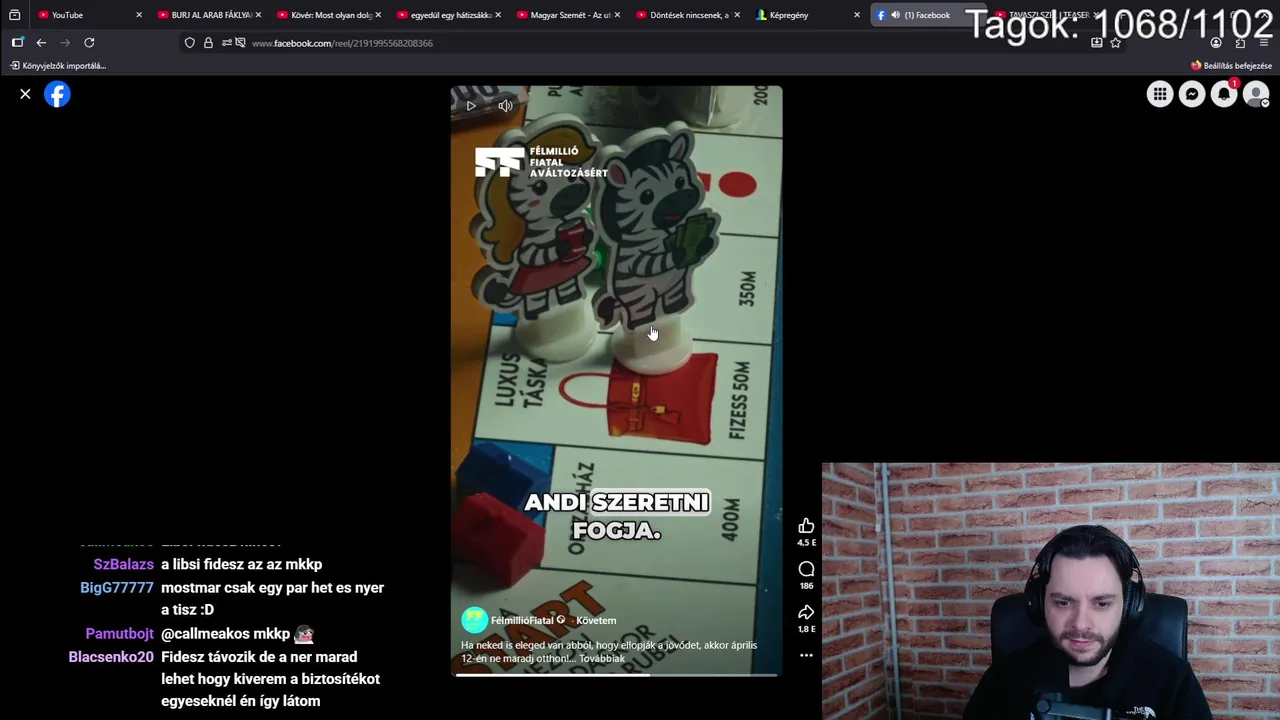Screen dimensions: 1280x720
Task: Reload the page
Action: tap(89, 43)
